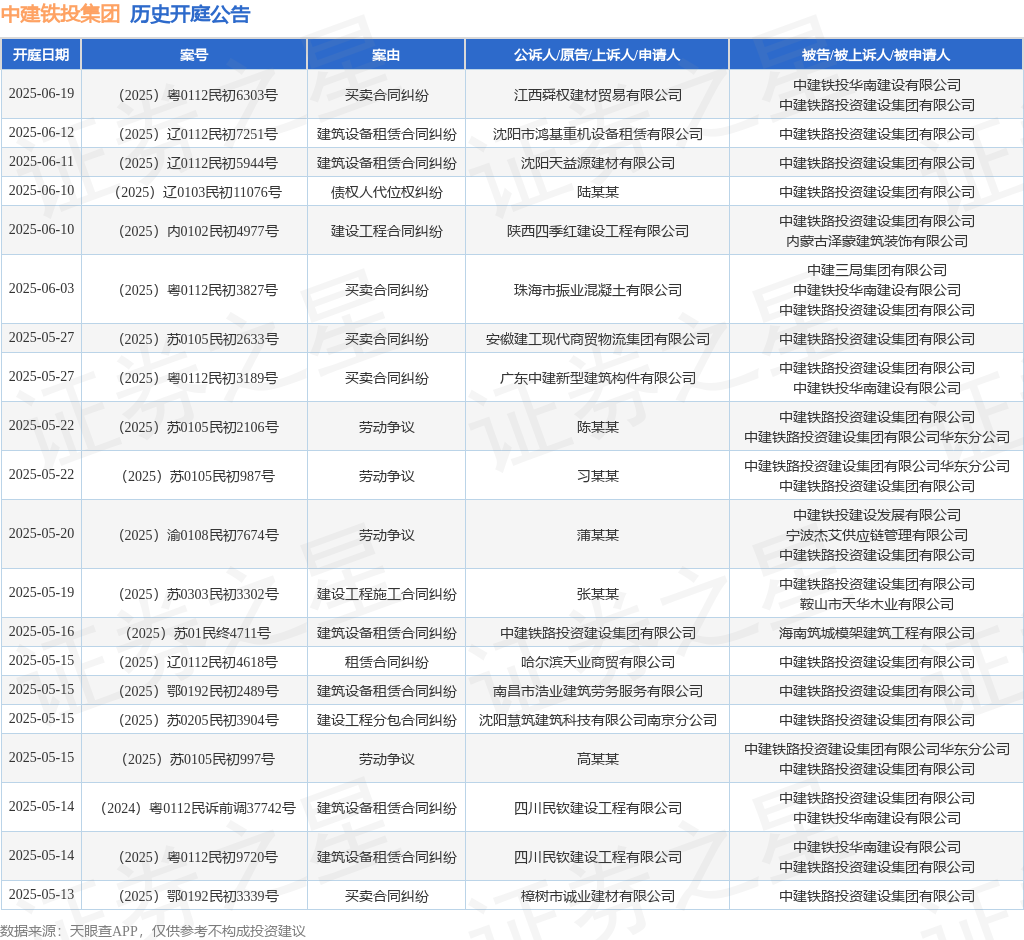Click plaintiff 陈某某
This screenshot has width=1024, height=940.
point(597,427)
